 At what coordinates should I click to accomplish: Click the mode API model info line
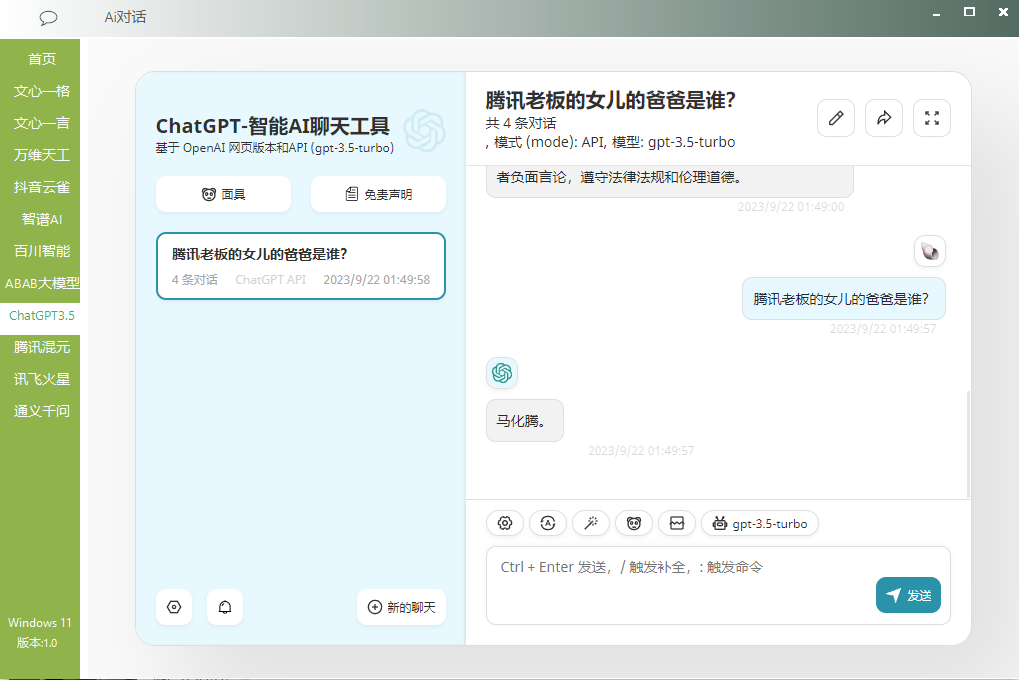[x=611, y=142]
